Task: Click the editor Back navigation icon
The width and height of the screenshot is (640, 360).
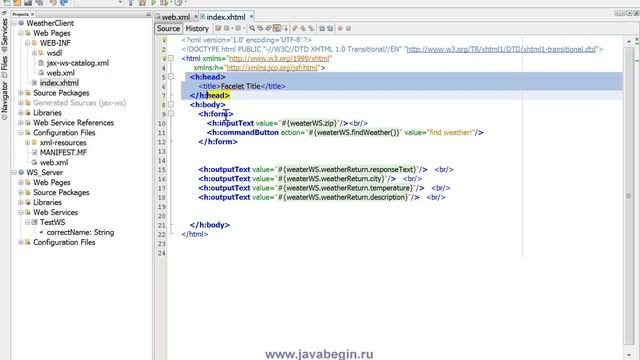Action: coord(227,28)
